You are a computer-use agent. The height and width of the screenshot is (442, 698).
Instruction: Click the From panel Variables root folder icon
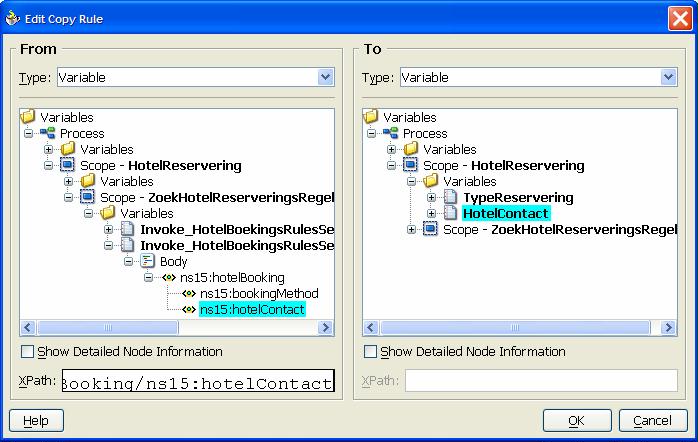click(28, 117)
